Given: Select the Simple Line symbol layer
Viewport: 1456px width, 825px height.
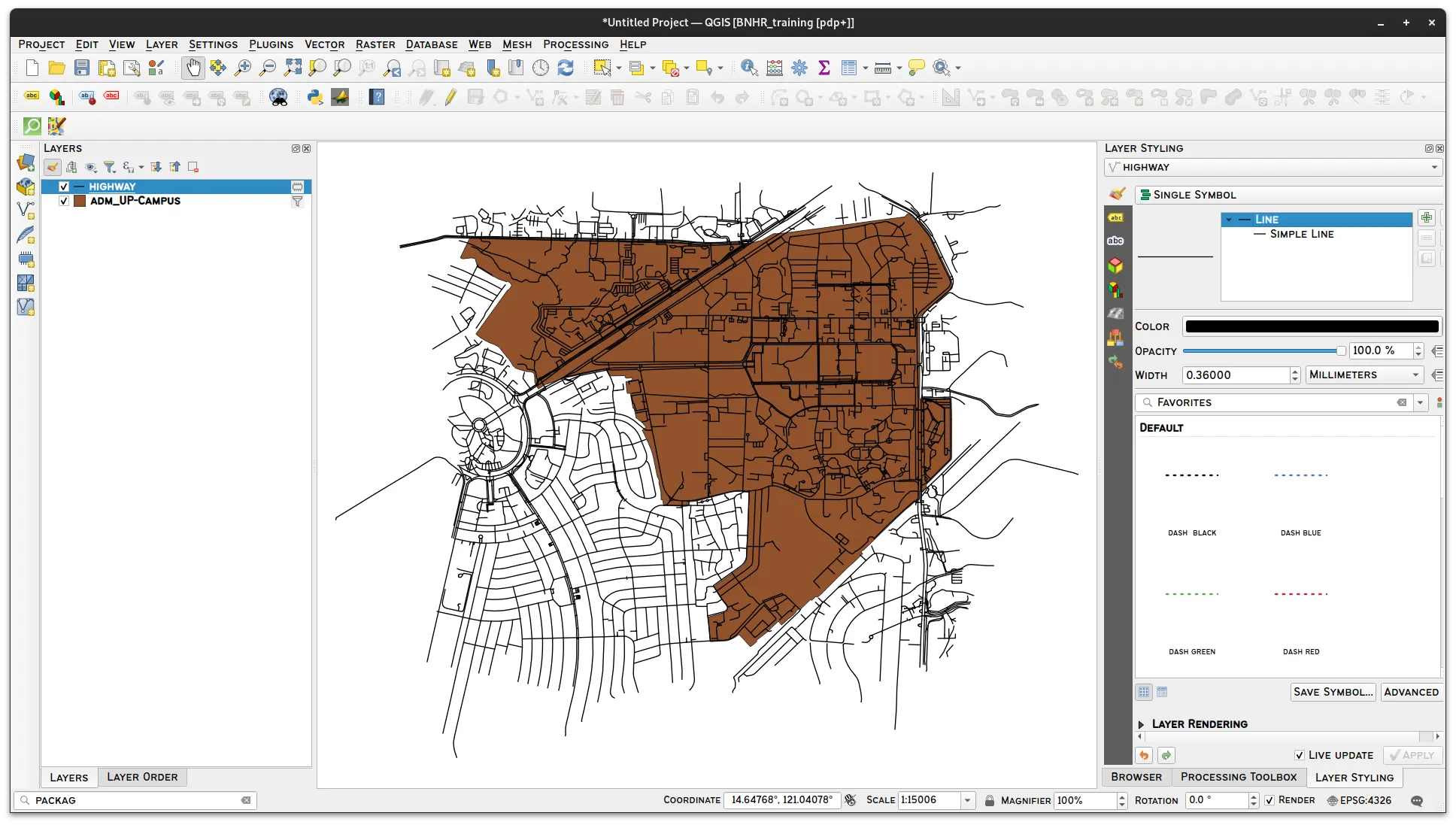Looking at the screenshot, I should [1301, 234].
